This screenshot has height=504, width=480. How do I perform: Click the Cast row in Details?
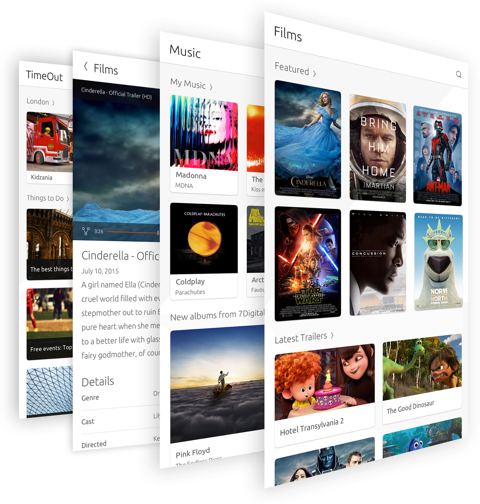pyautogui.click(x=120, y=420)
